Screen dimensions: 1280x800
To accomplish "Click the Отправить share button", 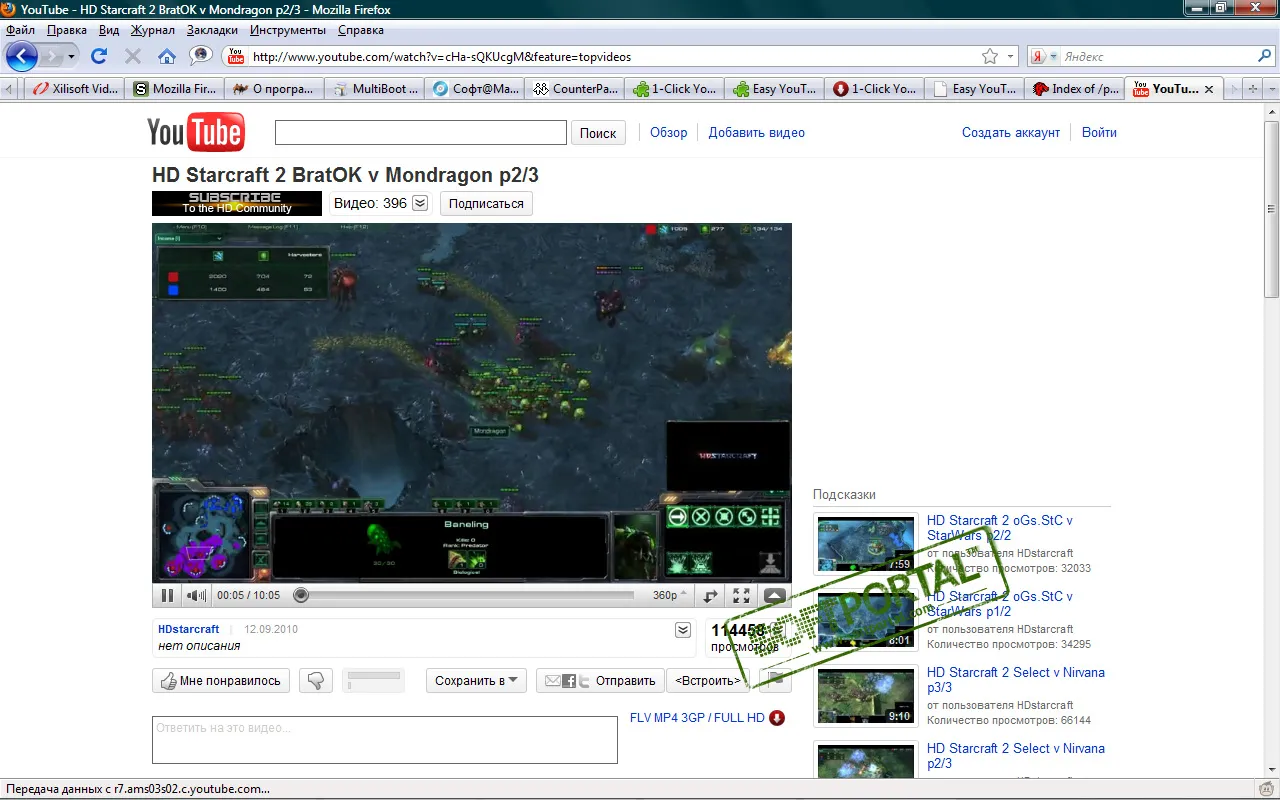I will pos(625,681).
